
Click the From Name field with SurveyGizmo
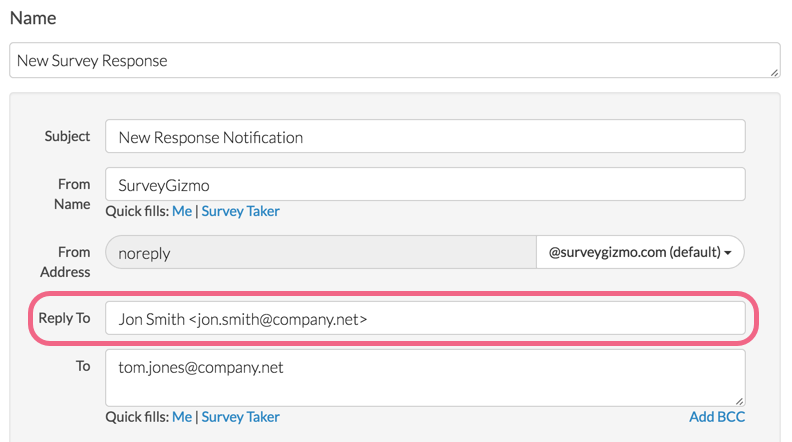(x=425, y=184)
